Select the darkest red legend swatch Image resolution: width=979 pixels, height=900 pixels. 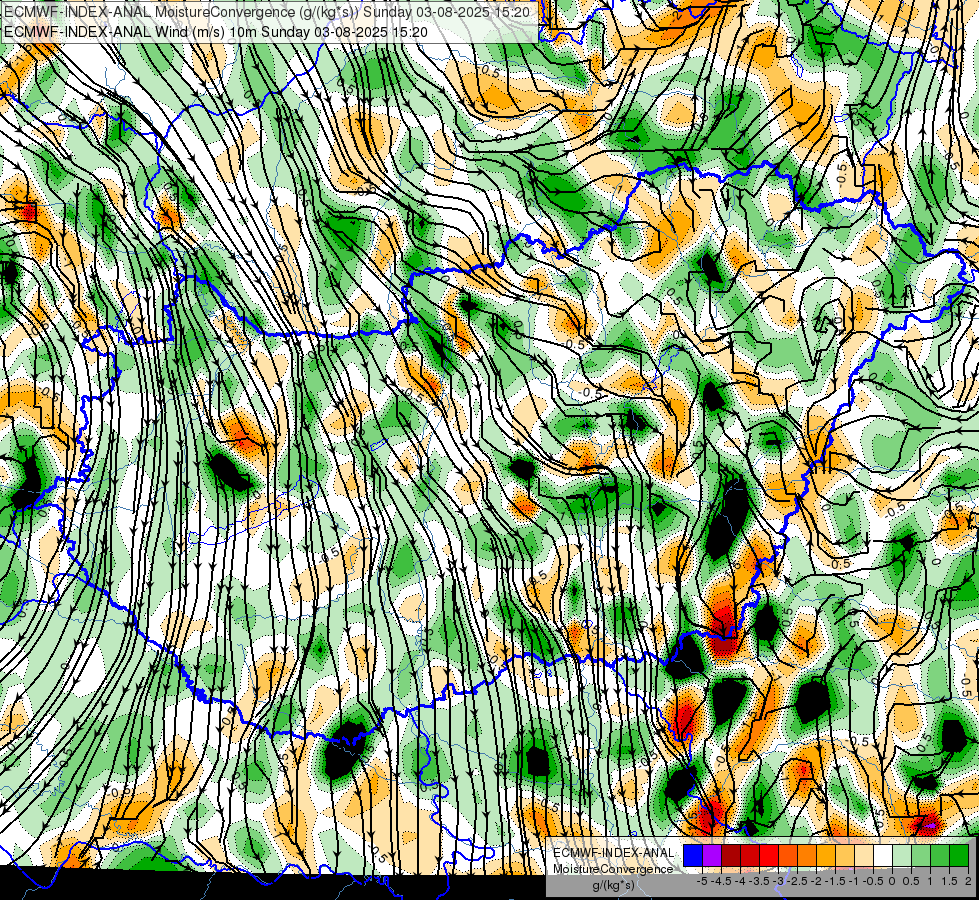point(731,856)
